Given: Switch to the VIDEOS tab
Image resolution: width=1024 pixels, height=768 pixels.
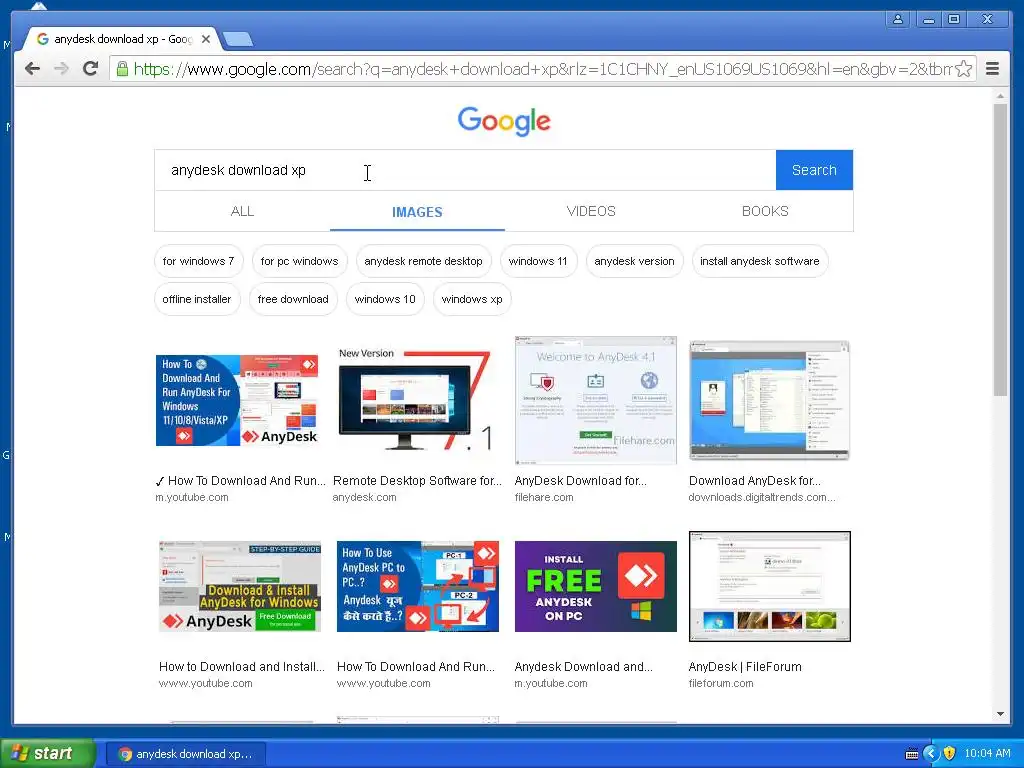Looking at the screenshot, I should click(x=591, y=212).
